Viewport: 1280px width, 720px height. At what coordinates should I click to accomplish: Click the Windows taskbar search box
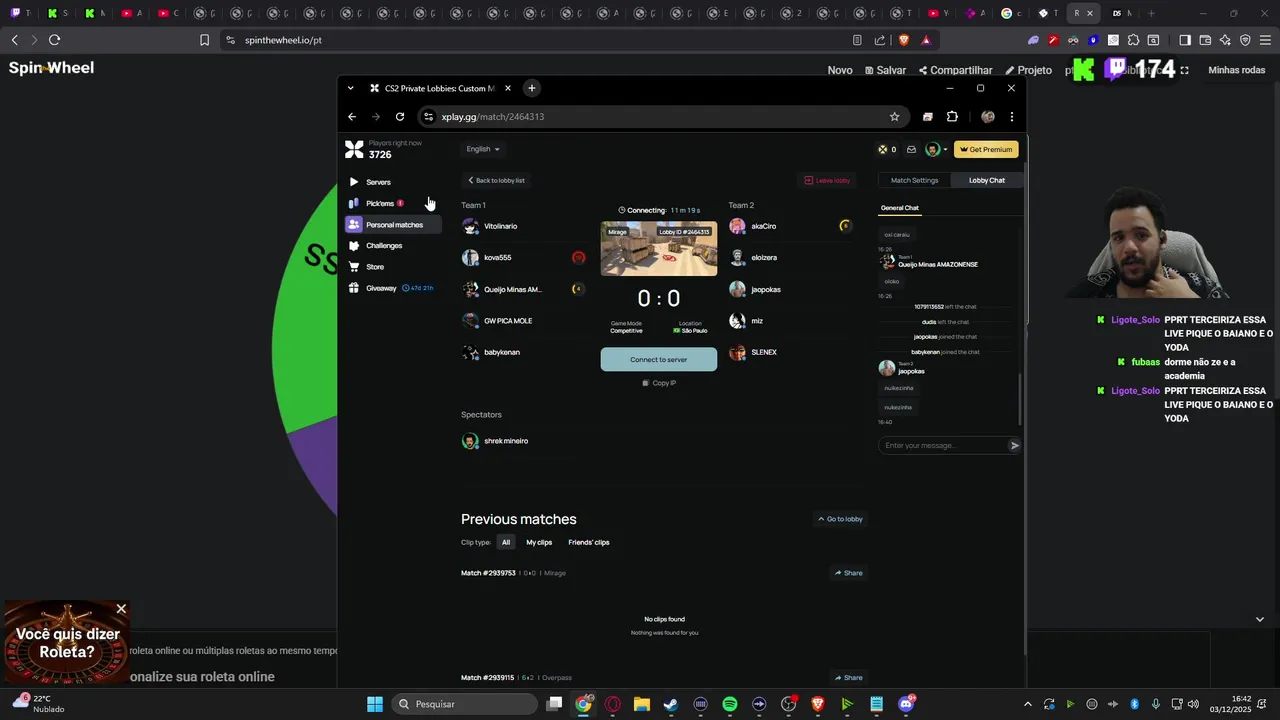coord(464,704)
